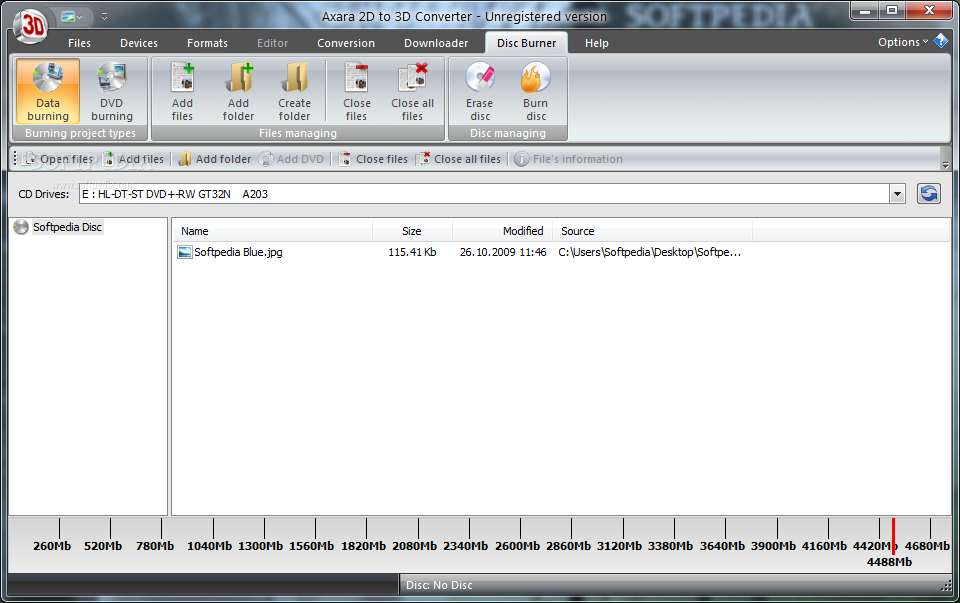Screen dimensions: 960x603
Task: Switch to the Devices tab
Action: (x=139, y=43)
